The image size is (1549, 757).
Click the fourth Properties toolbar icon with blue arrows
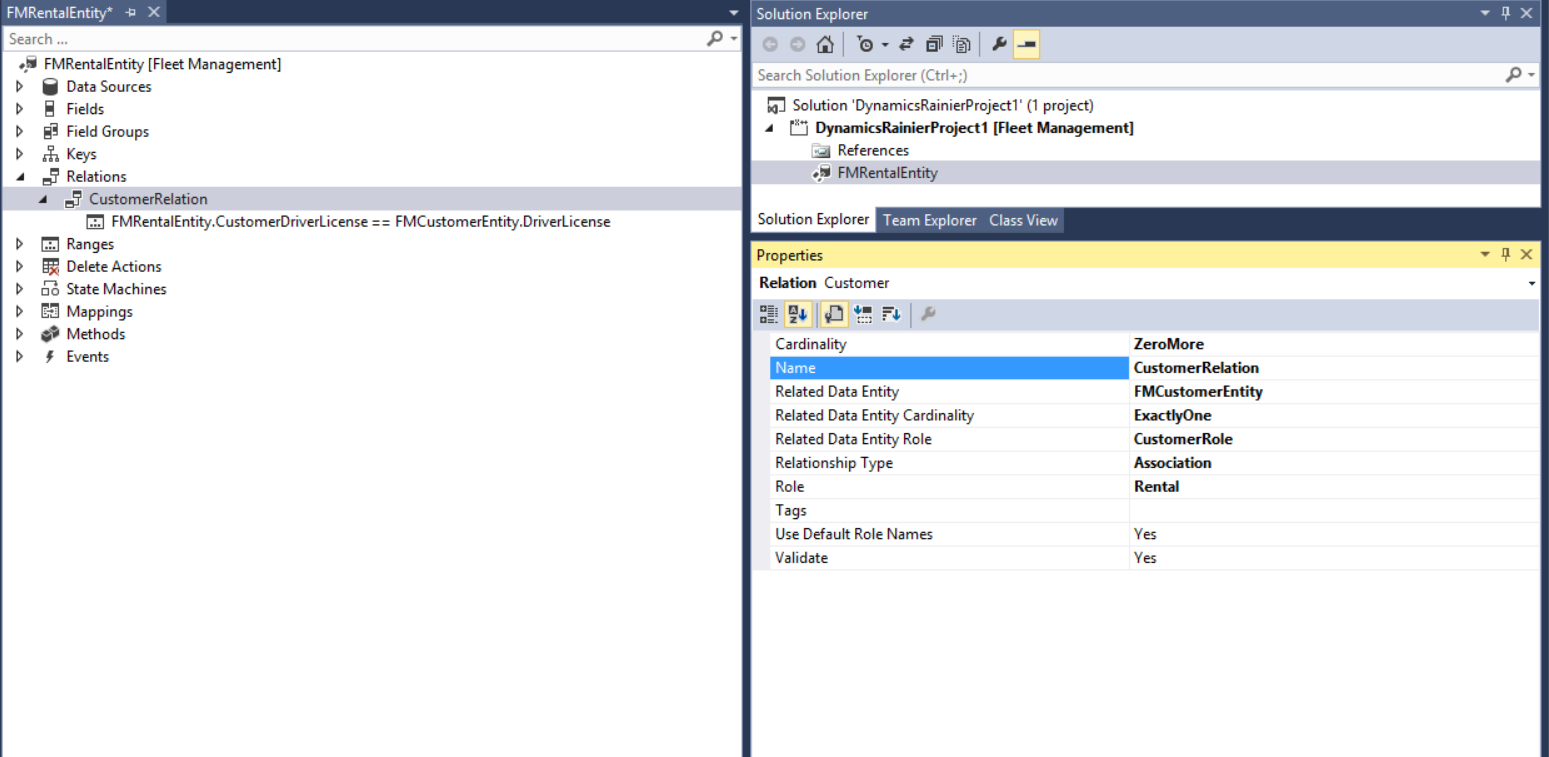click(863, 314)
